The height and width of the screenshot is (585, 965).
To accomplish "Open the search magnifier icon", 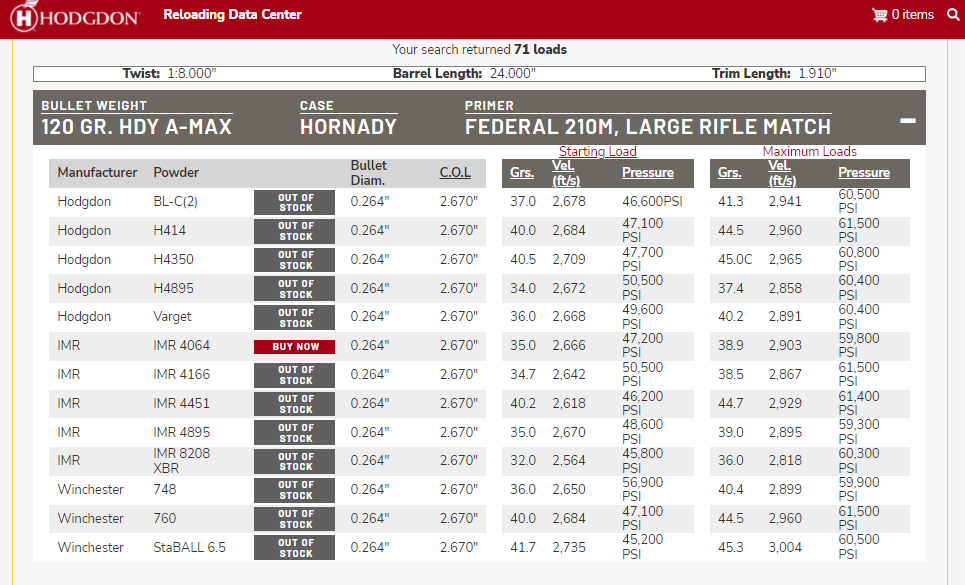I will coord(953,15).
